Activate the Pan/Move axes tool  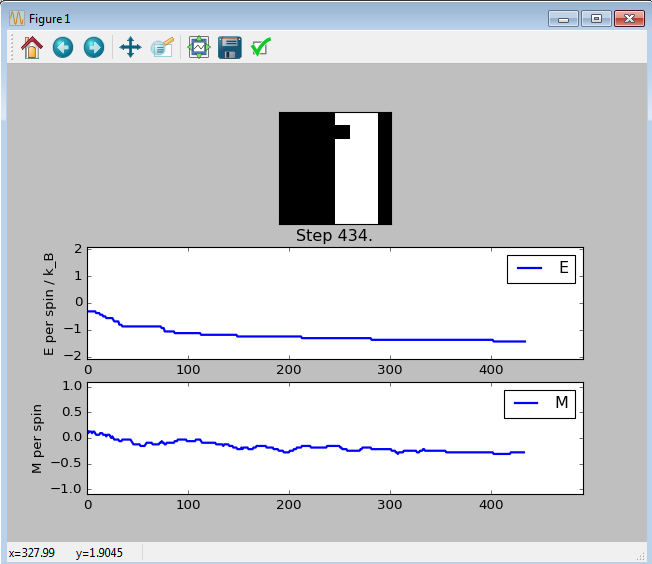[131, 47]
